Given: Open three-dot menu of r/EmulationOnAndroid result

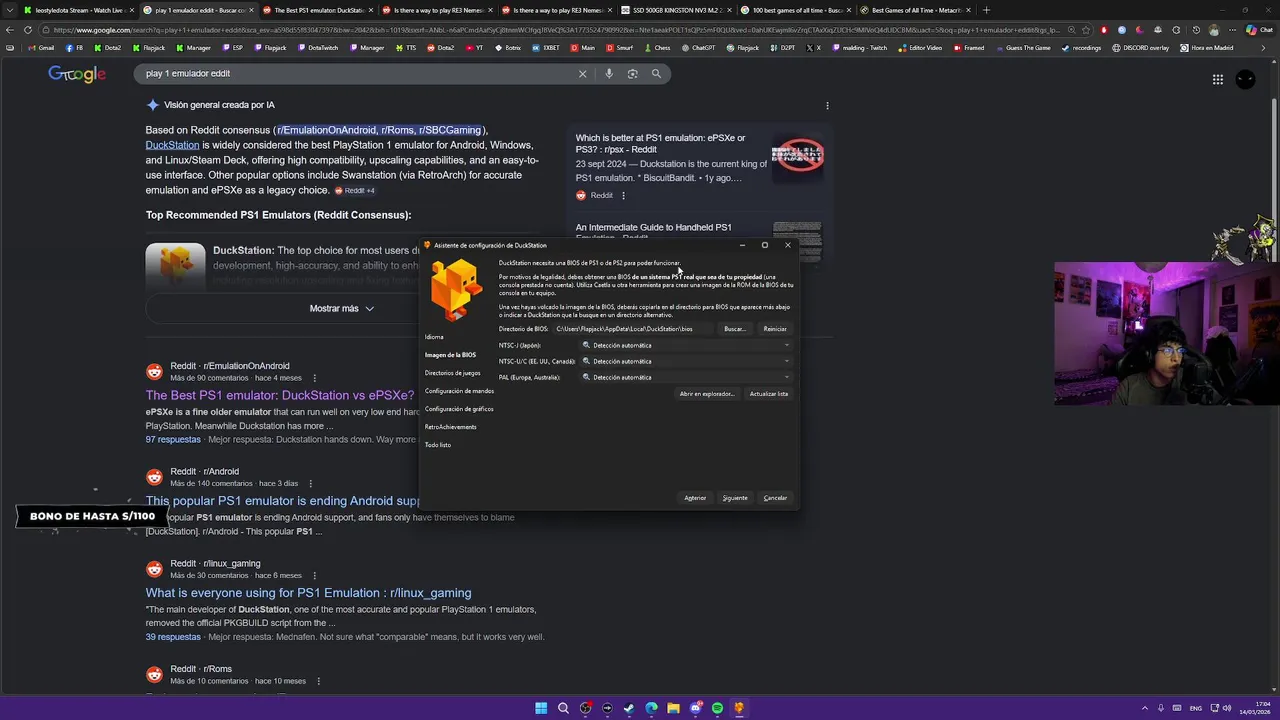Looking at the screenshot, I should pos(314,378).
